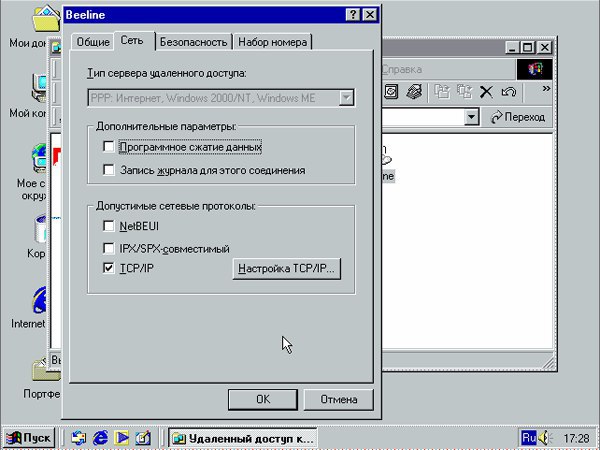Screen dimensions: 600x450
Task: Enable Программное сжатие данных checkbox
Action: (x=109, y=147)
